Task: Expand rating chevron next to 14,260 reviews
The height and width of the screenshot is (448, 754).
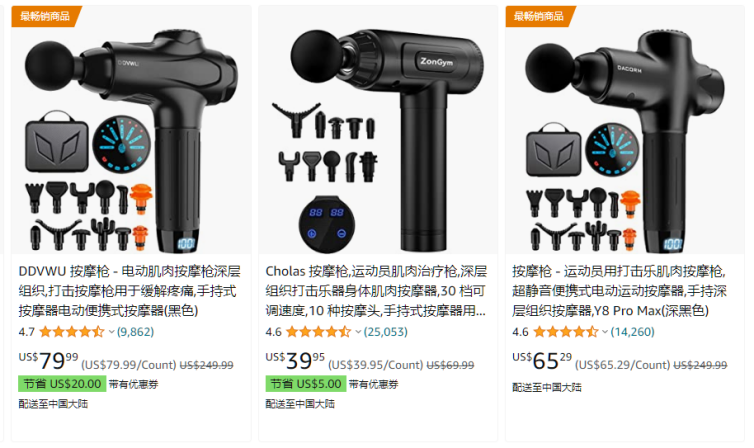Action: 605,332
